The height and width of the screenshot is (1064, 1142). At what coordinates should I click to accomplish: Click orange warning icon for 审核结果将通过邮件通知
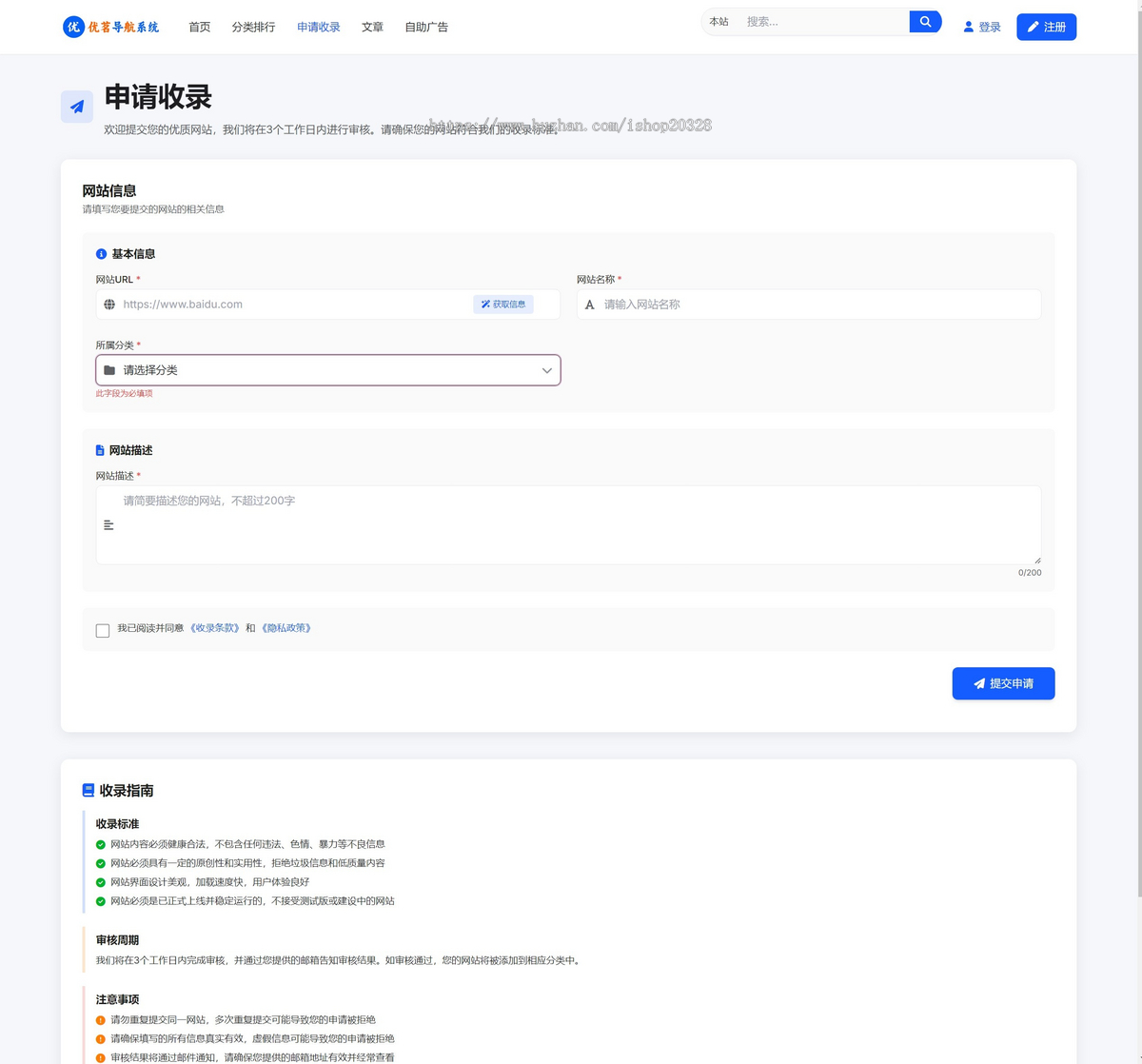pos(101,1057)
